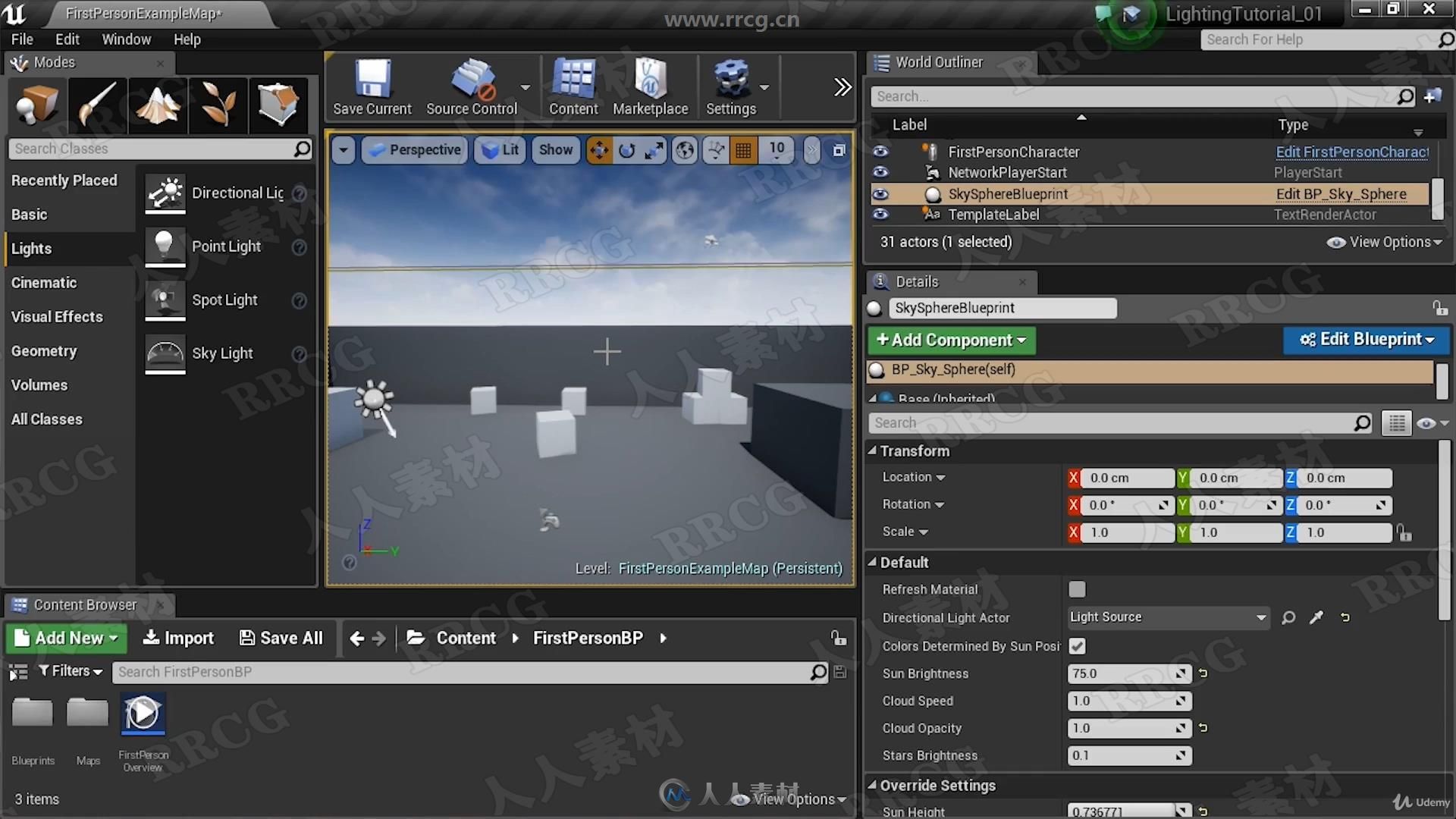Click the Add New button

tap(67, 639)
